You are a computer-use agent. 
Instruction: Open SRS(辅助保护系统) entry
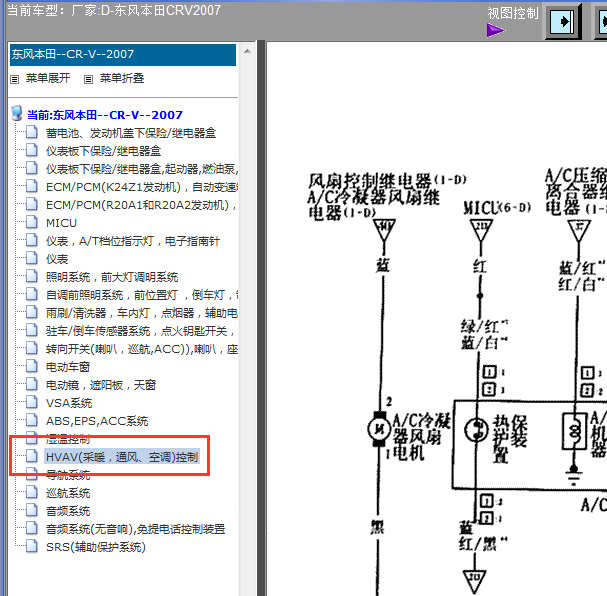click(96, 547)
